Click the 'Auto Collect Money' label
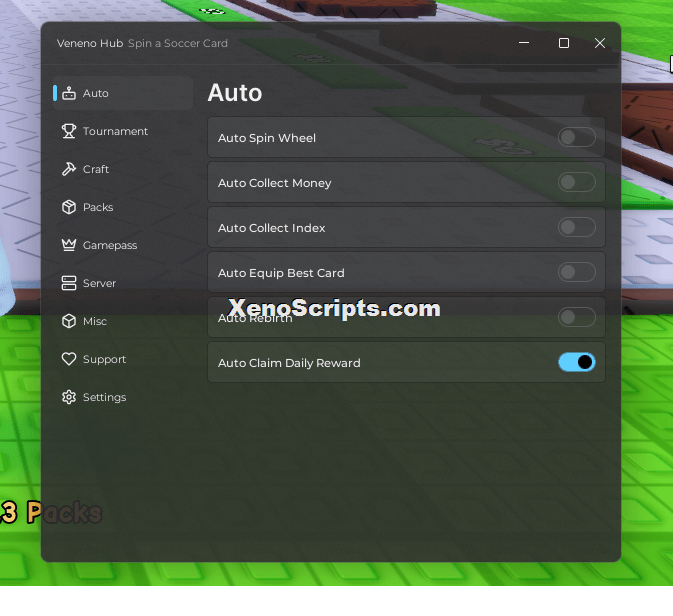 pos(274,183)
